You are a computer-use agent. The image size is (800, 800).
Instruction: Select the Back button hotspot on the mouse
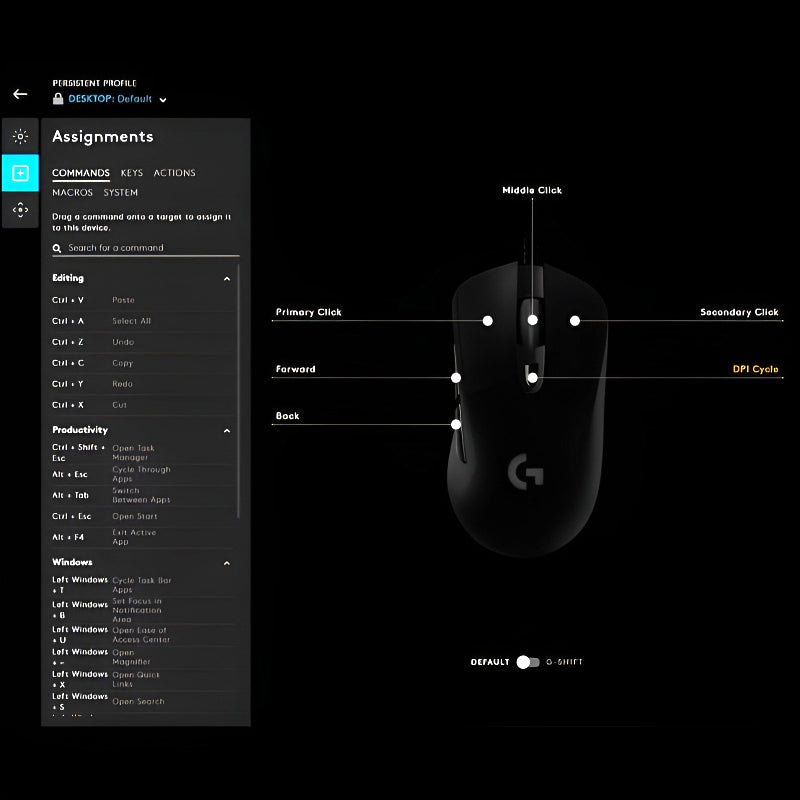458,424
